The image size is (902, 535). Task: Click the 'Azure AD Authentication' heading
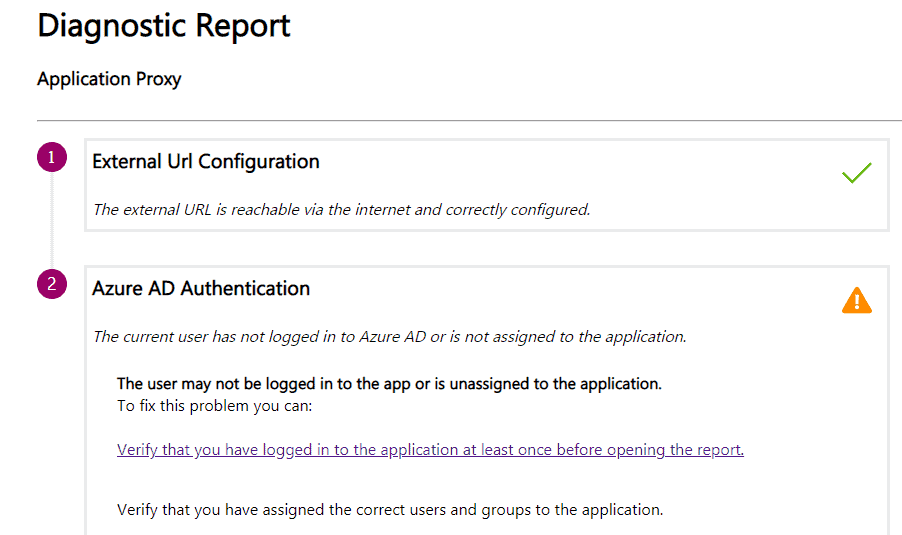pos(201,288)
